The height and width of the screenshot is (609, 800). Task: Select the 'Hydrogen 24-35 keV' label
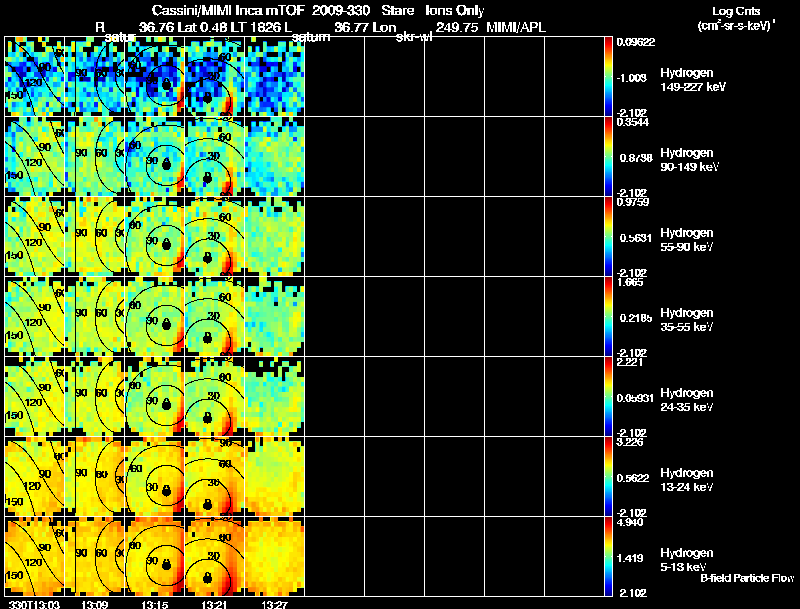click(x=687, y=400)
